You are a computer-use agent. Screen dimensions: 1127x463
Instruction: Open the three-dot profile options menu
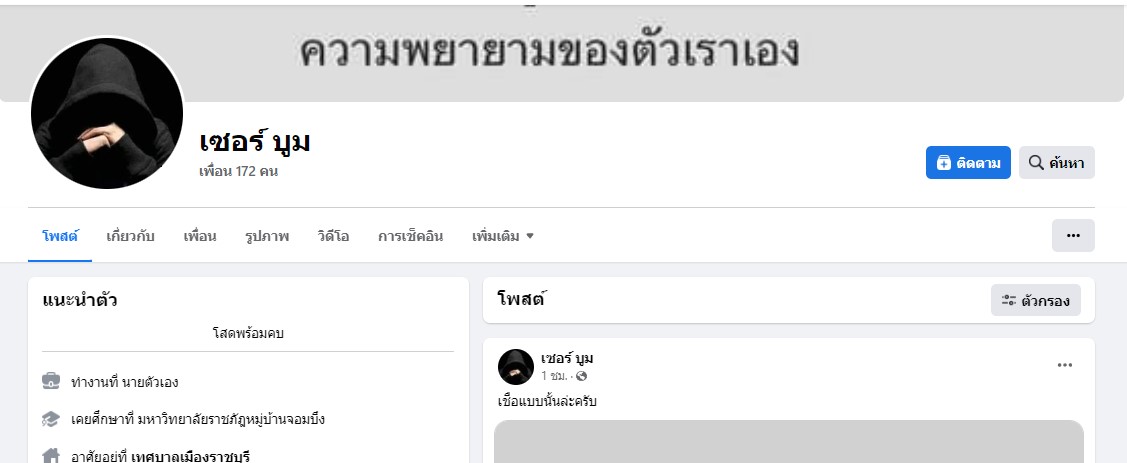(1073, 236)
